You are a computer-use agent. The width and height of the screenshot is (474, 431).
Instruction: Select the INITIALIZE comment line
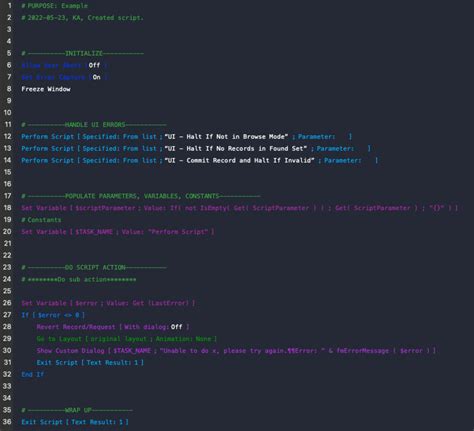[83, 53]
